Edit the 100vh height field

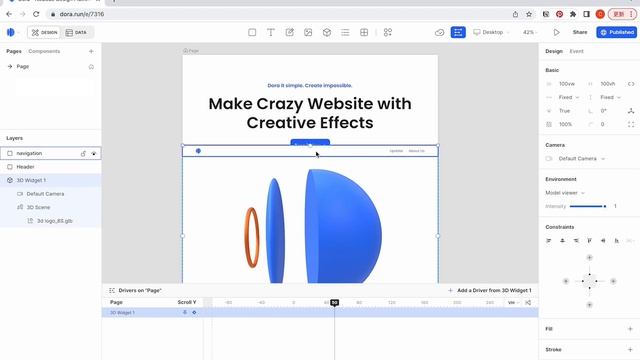pyautogui.click(x=608, y=84)
